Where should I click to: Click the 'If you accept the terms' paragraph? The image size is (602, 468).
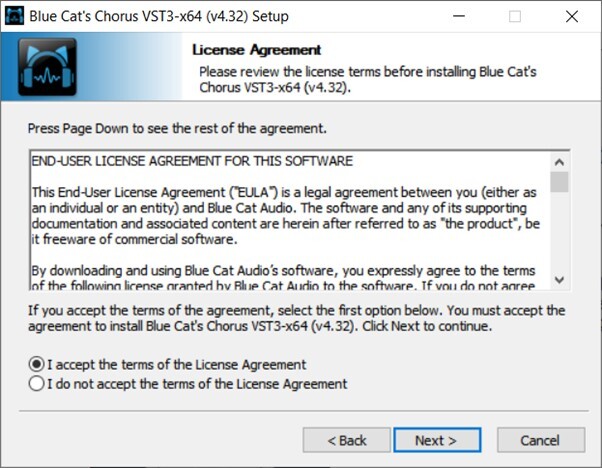295,317
